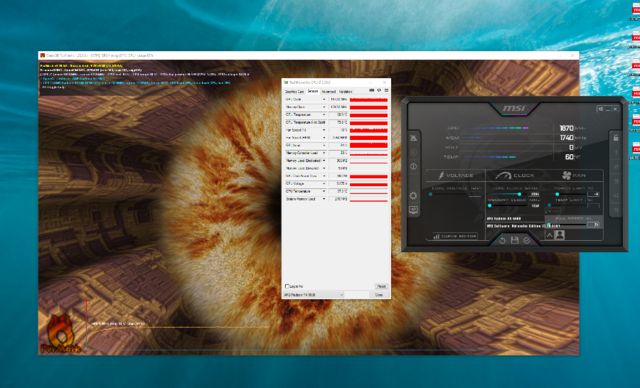This screenshot has height=388, width=640.
Task: Open the Fan Speed (%) sensor dropdown
Action: point(324,130)
